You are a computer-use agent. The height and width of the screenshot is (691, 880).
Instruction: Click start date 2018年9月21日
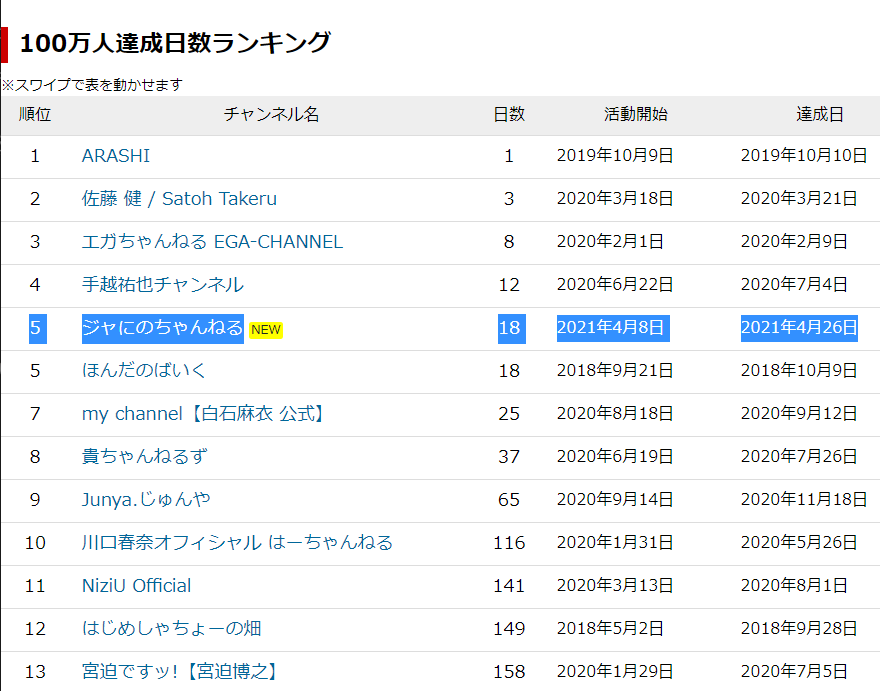coord(615,370)
